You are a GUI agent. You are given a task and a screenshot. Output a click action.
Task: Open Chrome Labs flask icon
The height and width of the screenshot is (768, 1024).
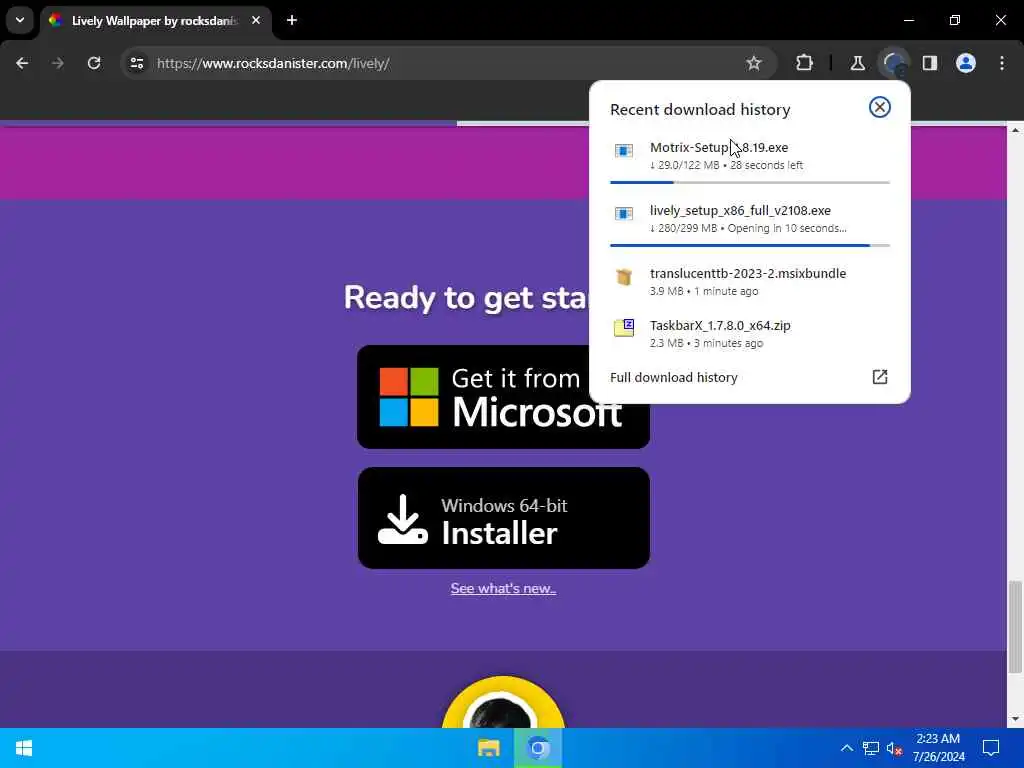[857, 63]
